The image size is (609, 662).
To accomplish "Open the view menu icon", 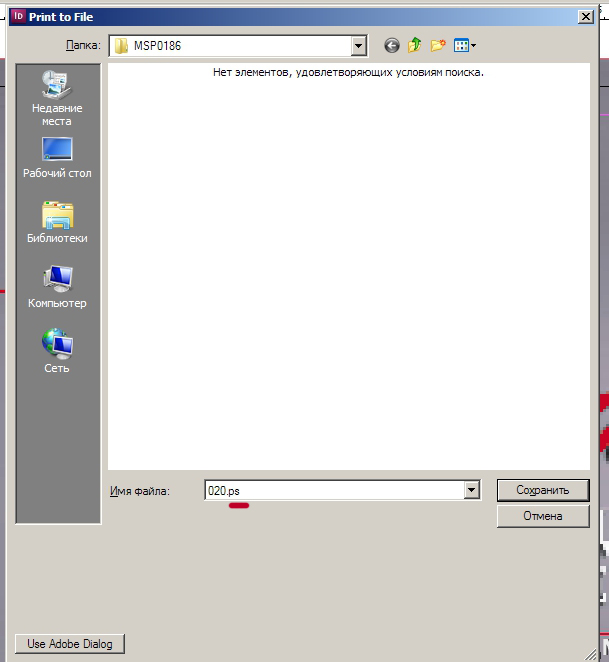I will coord(465,45).
